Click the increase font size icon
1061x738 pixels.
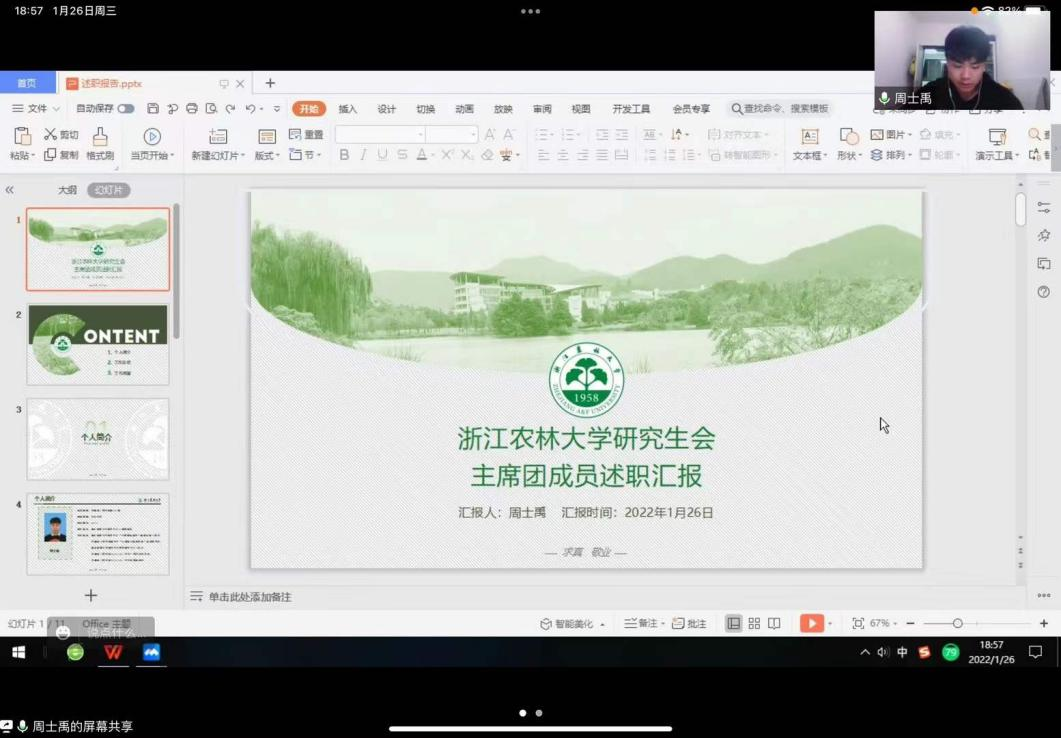pos(490,134)
